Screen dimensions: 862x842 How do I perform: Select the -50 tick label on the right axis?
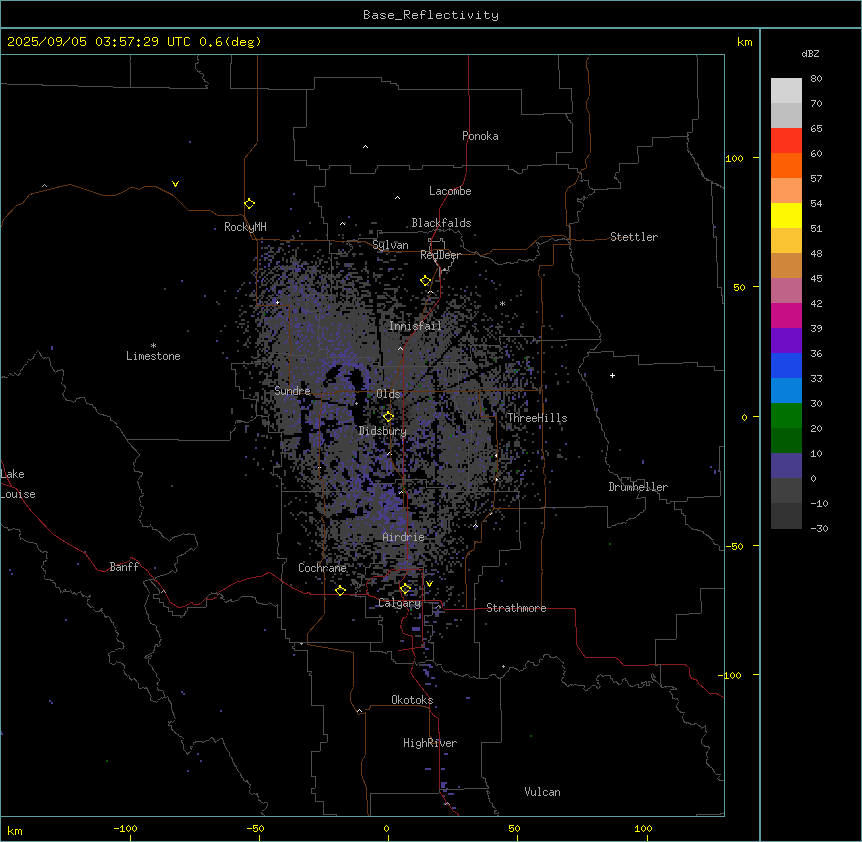(x=734, y=546)
